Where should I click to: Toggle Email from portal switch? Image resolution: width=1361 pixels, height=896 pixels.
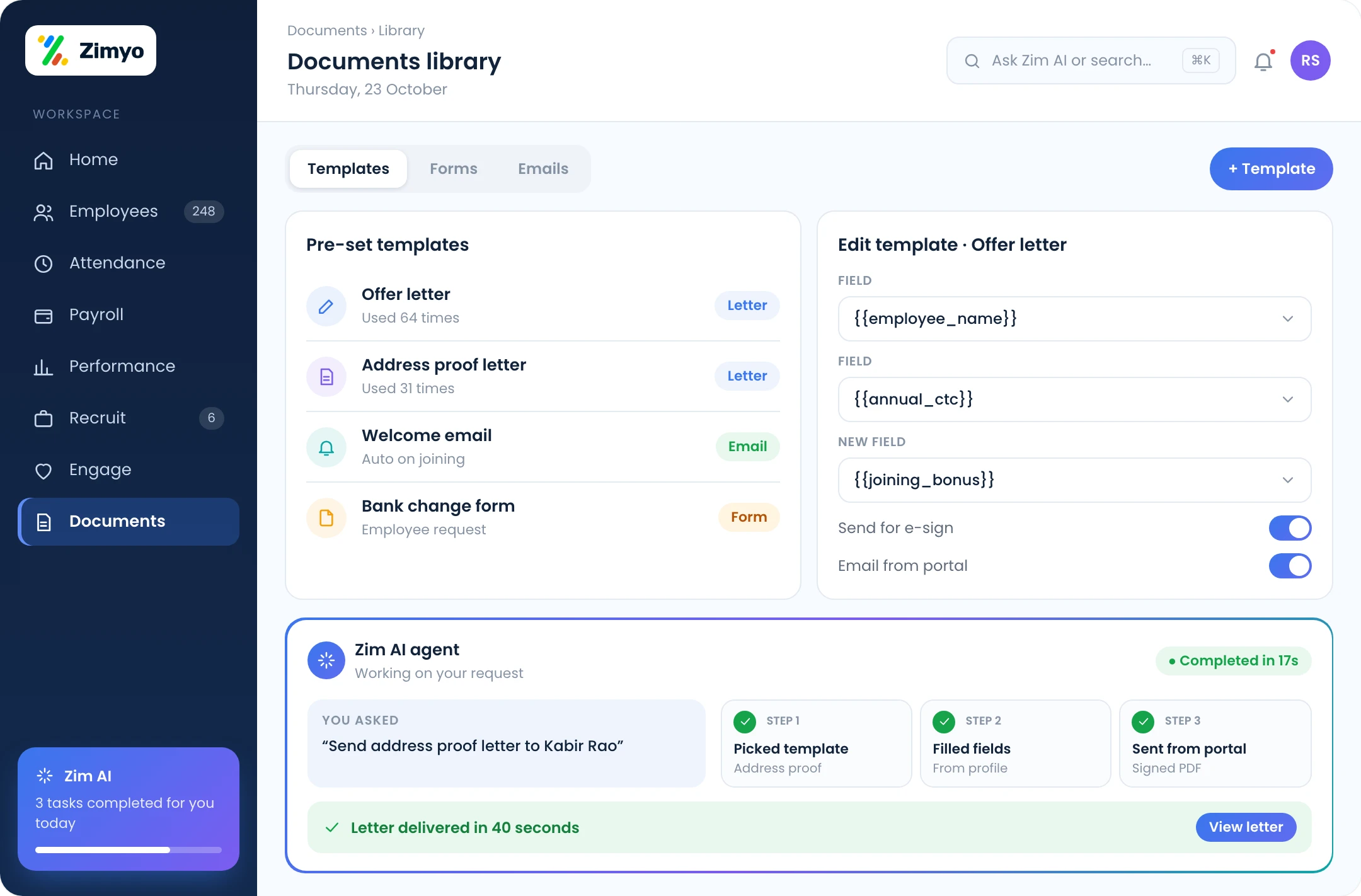coord(1290,566)
